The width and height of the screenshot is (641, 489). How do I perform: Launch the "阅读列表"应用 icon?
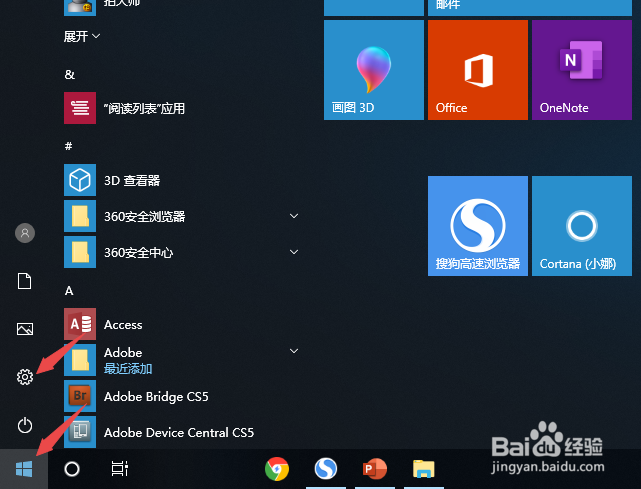coord(80,108)
